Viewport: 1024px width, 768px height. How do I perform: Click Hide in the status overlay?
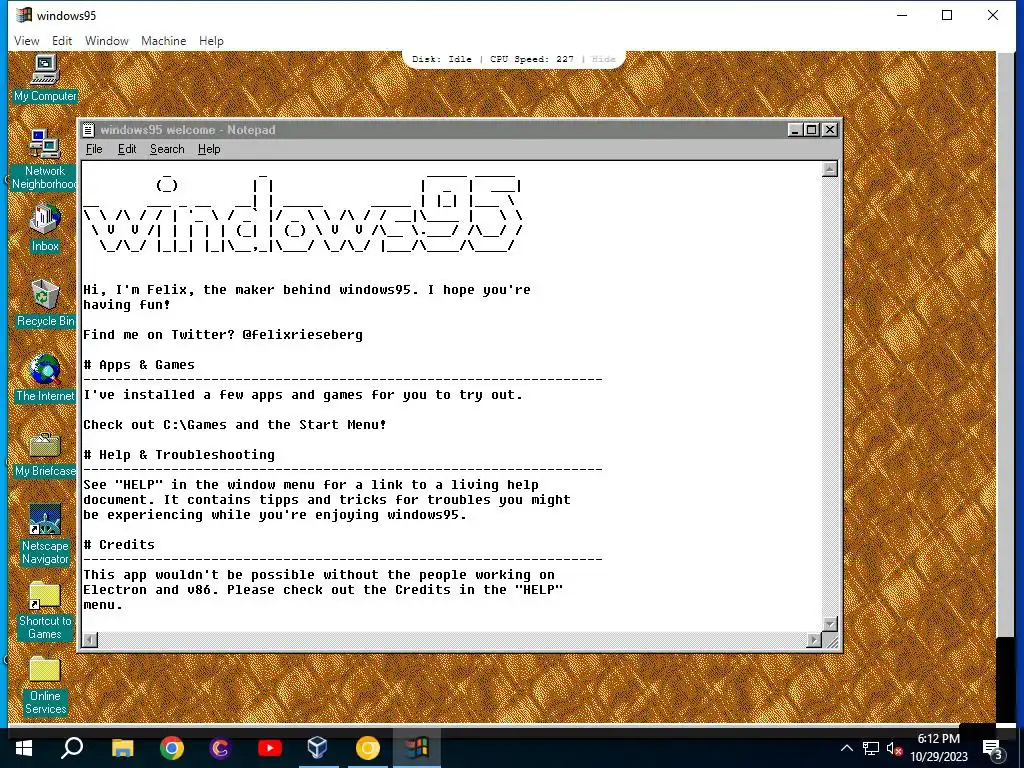603,59
